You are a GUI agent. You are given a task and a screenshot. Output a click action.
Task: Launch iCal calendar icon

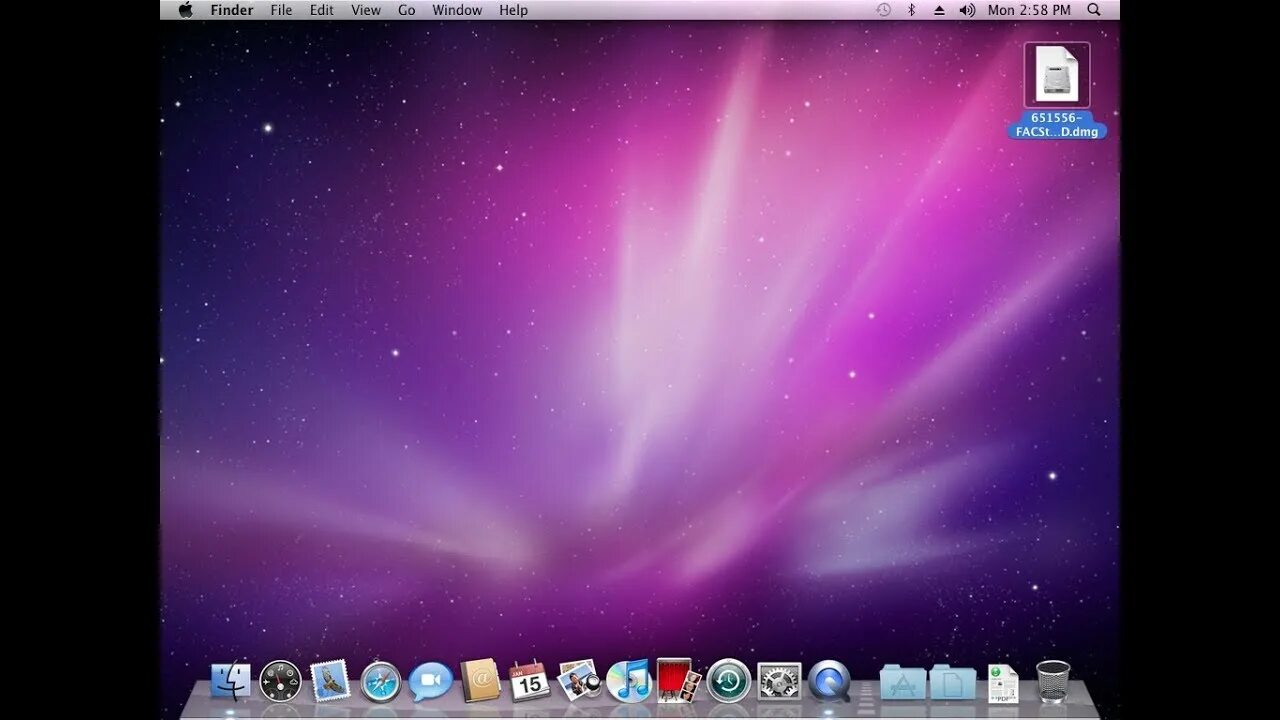[x=529, y=680]
